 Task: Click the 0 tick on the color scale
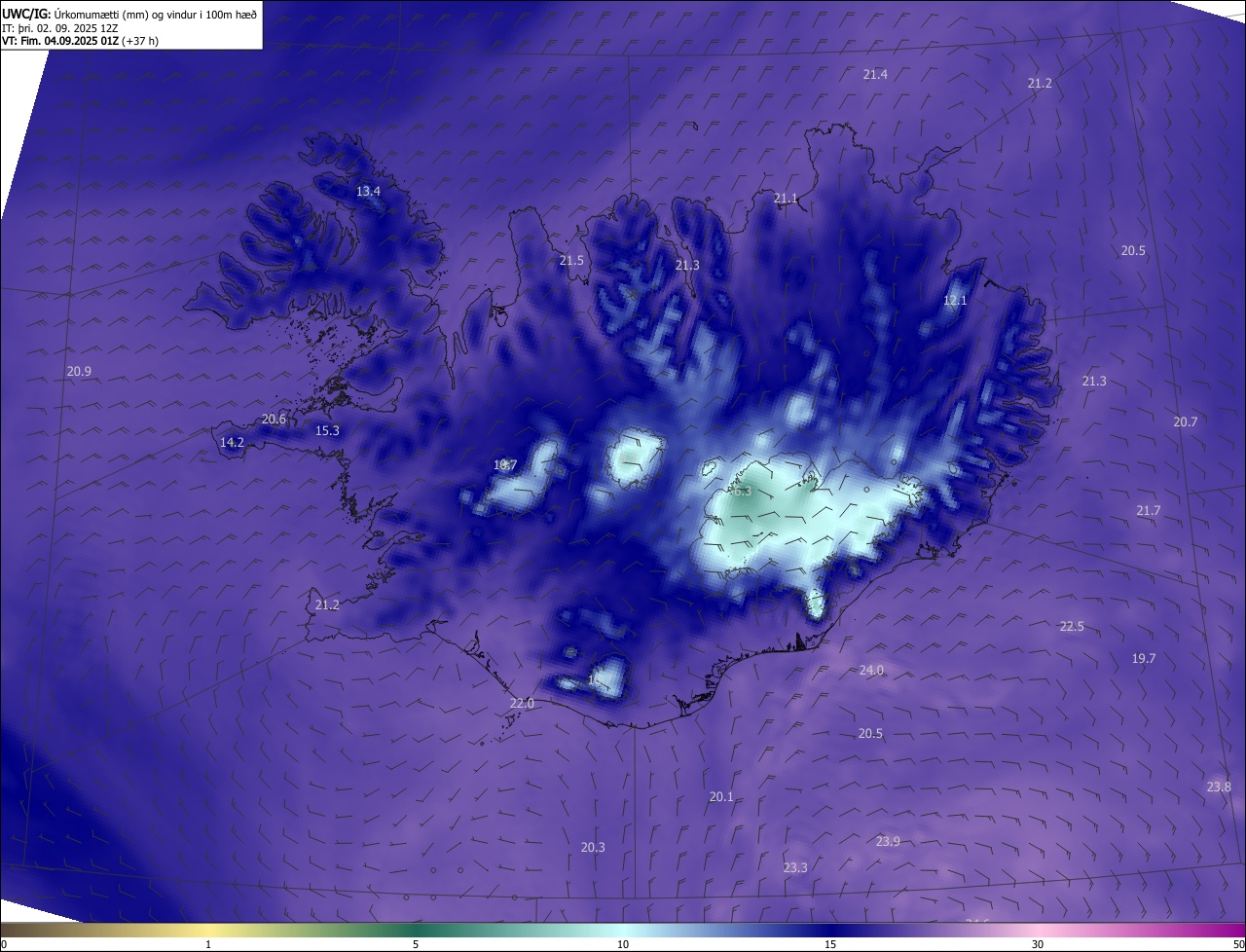click(4, 944)
